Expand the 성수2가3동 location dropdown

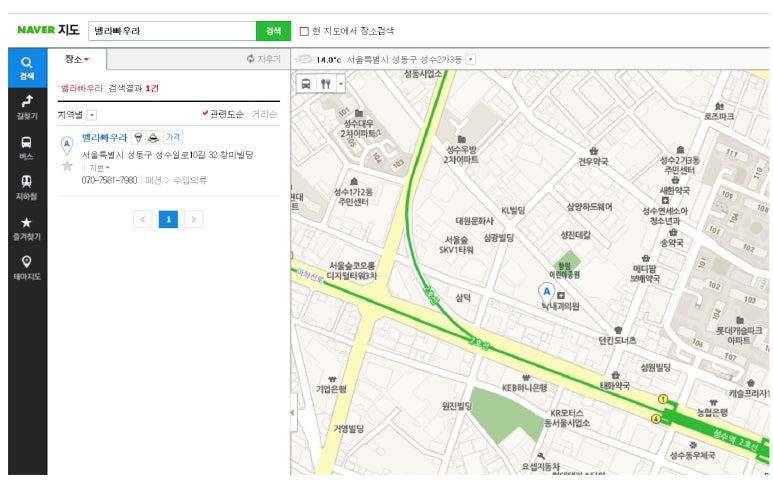471,60
